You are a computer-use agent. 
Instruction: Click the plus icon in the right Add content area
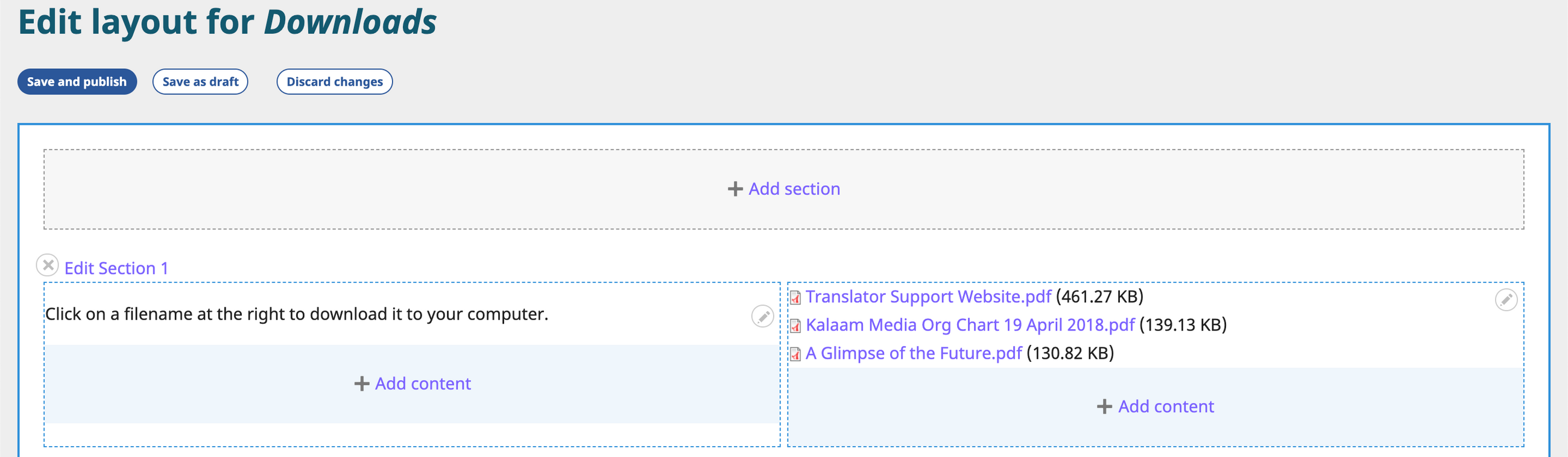[1104, 406]
